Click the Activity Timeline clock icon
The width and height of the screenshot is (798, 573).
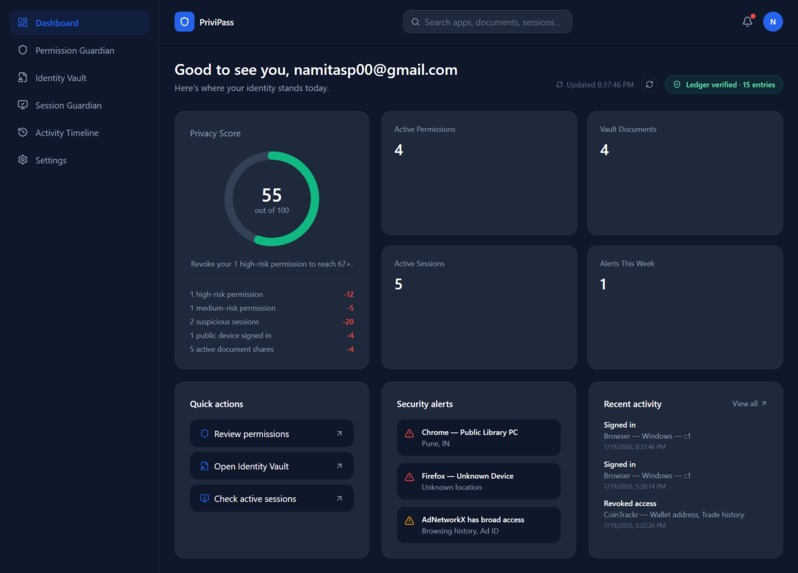22,132
